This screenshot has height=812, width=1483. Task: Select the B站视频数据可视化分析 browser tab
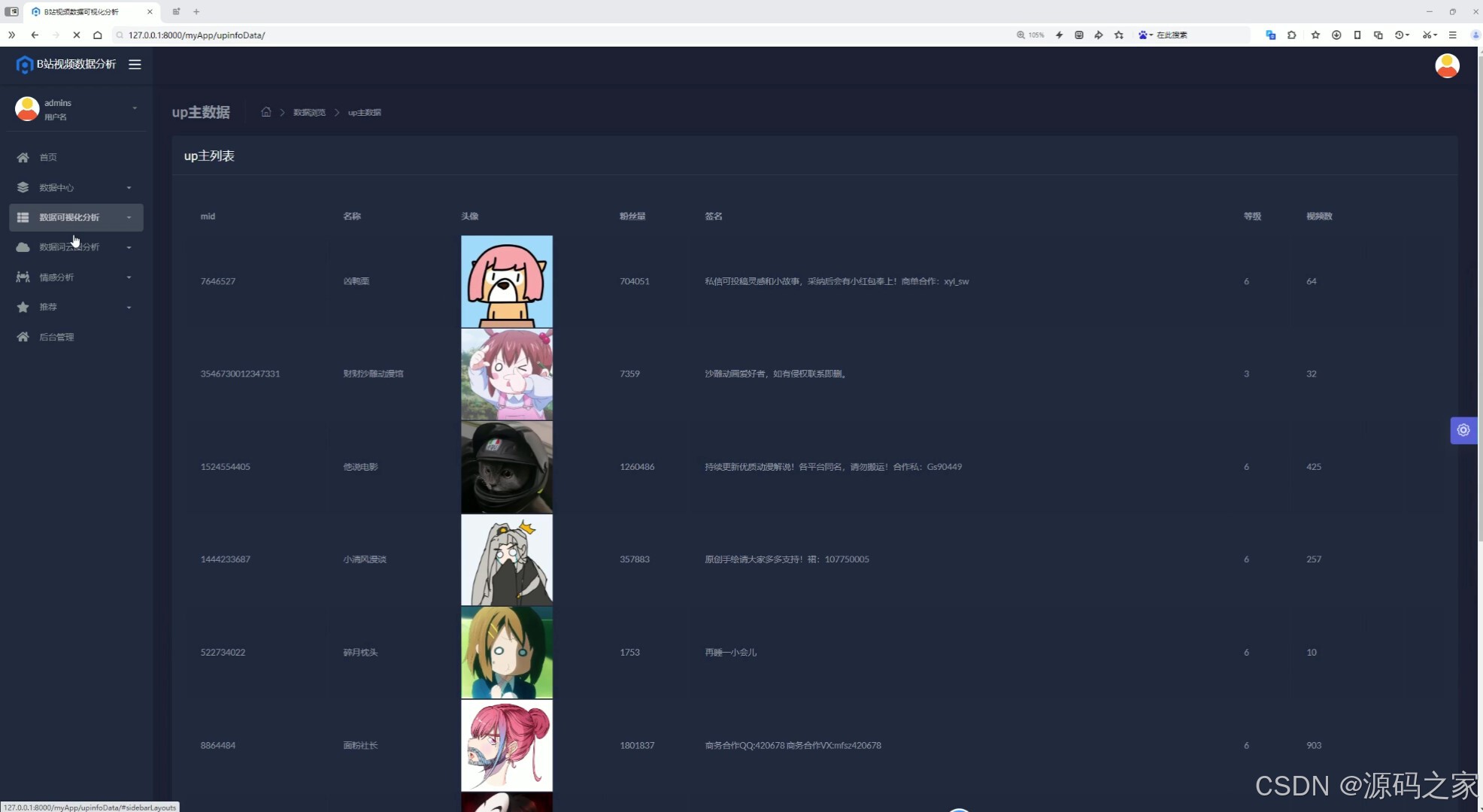83,12
